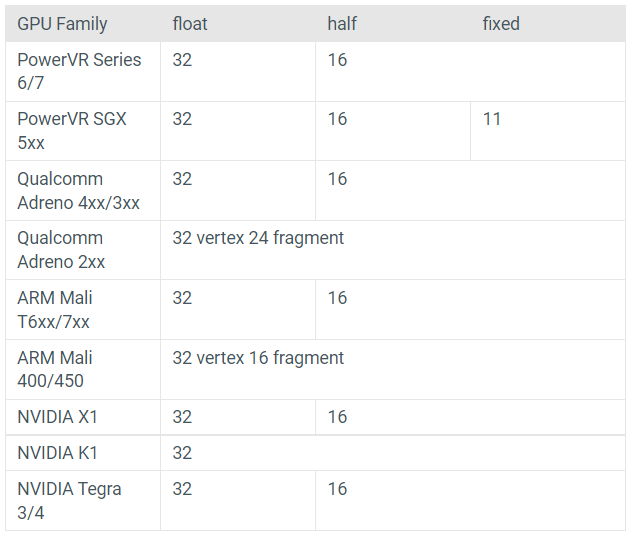Click the NVIDIA K1 row label

tap(58, 453)
